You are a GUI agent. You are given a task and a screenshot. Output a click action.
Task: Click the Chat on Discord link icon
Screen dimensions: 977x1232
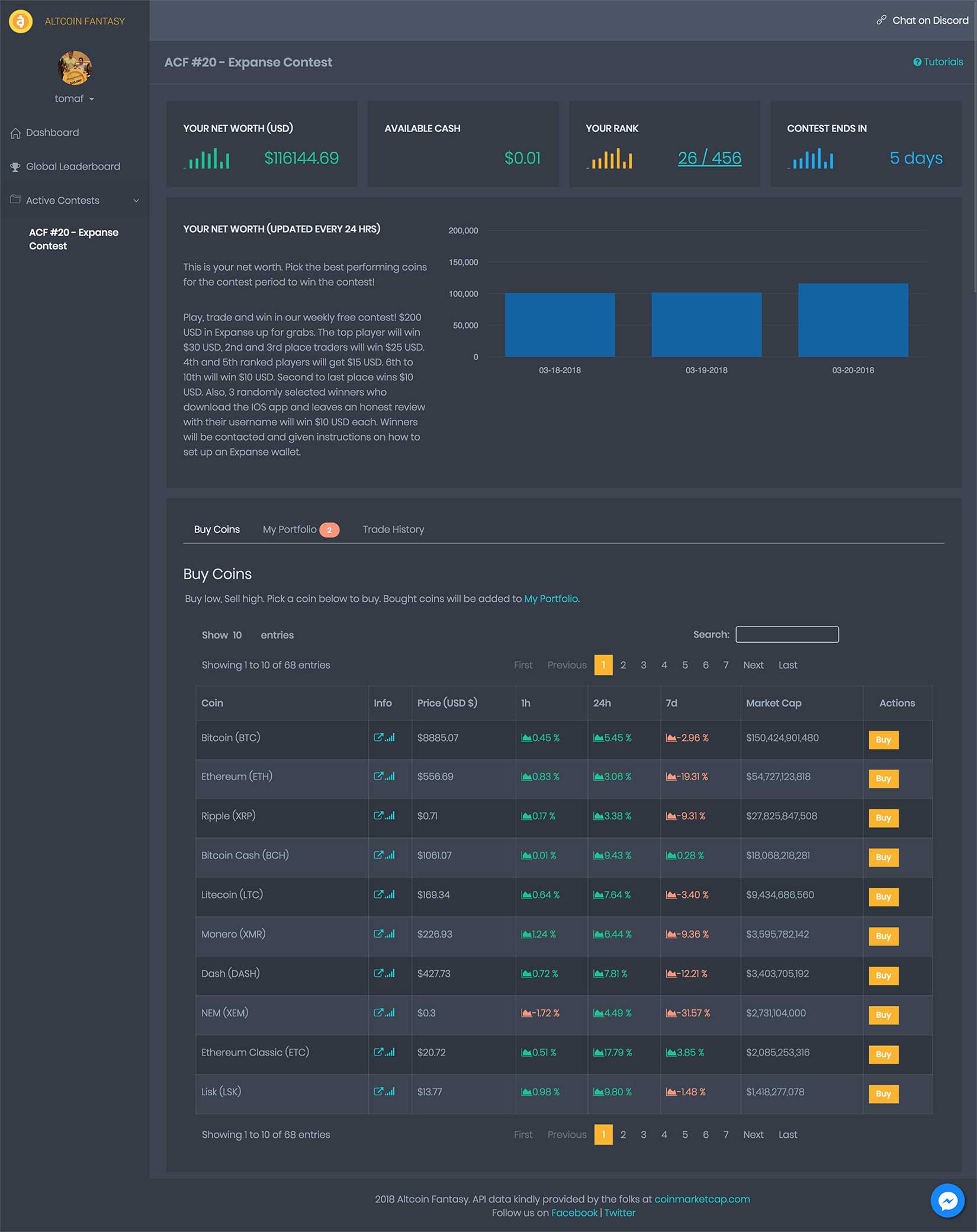point(881,20)
